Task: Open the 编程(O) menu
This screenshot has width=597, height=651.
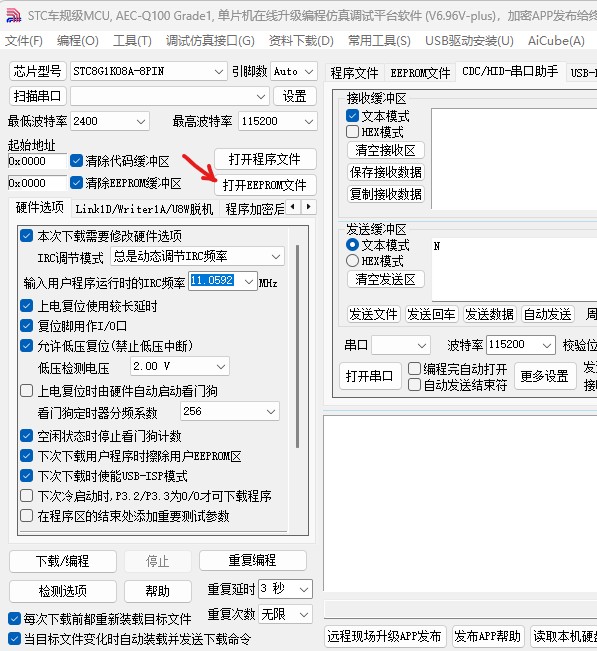Action: coord(78,41)
